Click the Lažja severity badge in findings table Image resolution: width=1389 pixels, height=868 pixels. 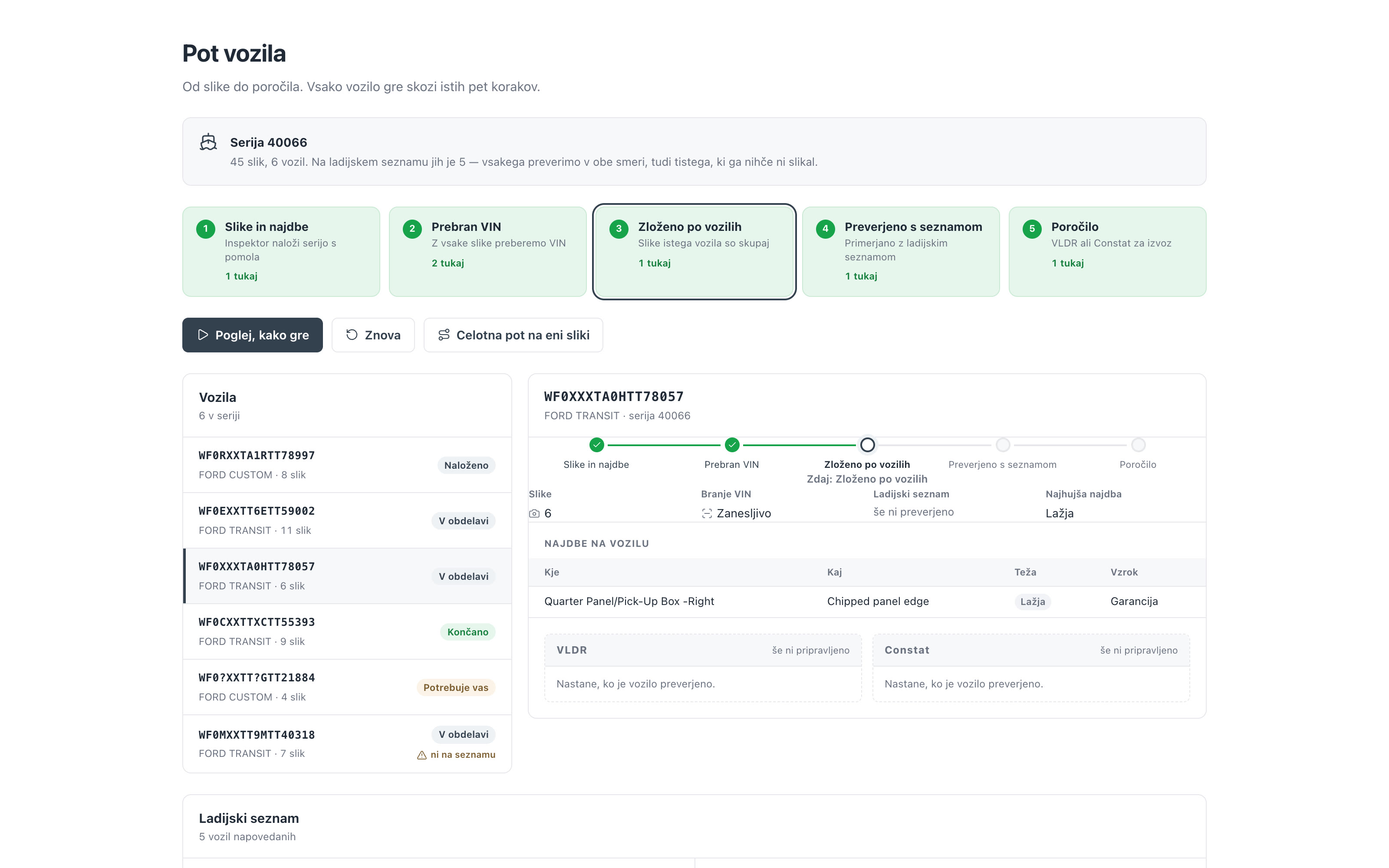click(x=1033, y=601)
